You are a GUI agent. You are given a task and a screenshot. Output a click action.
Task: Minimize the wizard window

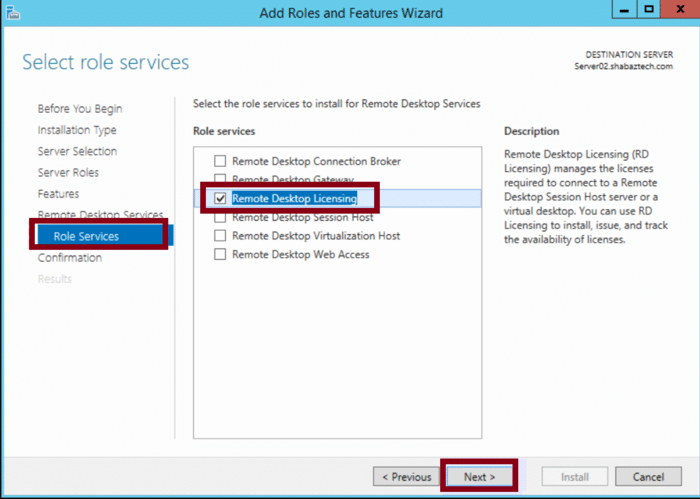point(624,10)
